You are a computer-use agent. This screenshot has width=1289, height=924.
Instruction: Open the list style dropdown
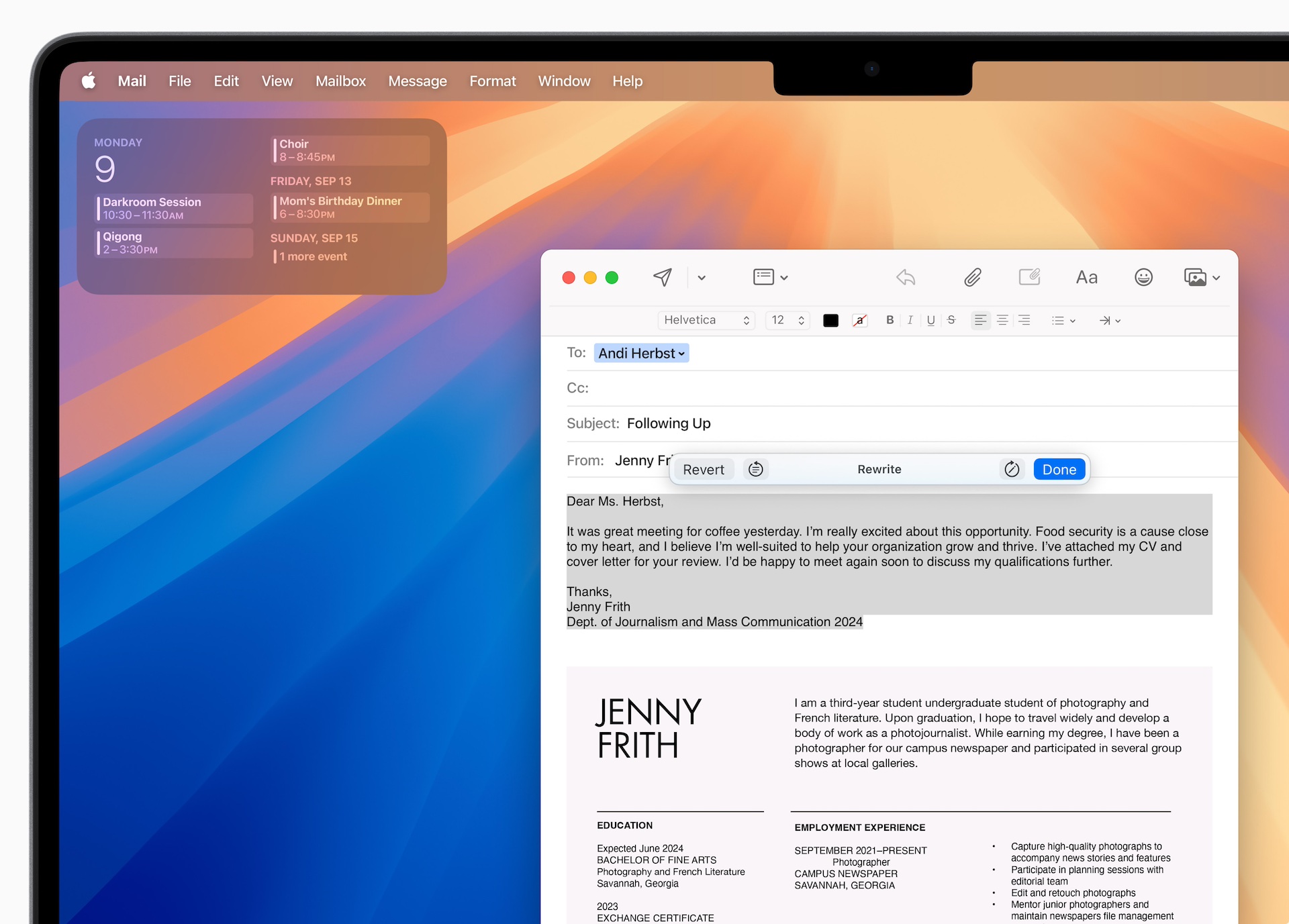(1063, 321)
